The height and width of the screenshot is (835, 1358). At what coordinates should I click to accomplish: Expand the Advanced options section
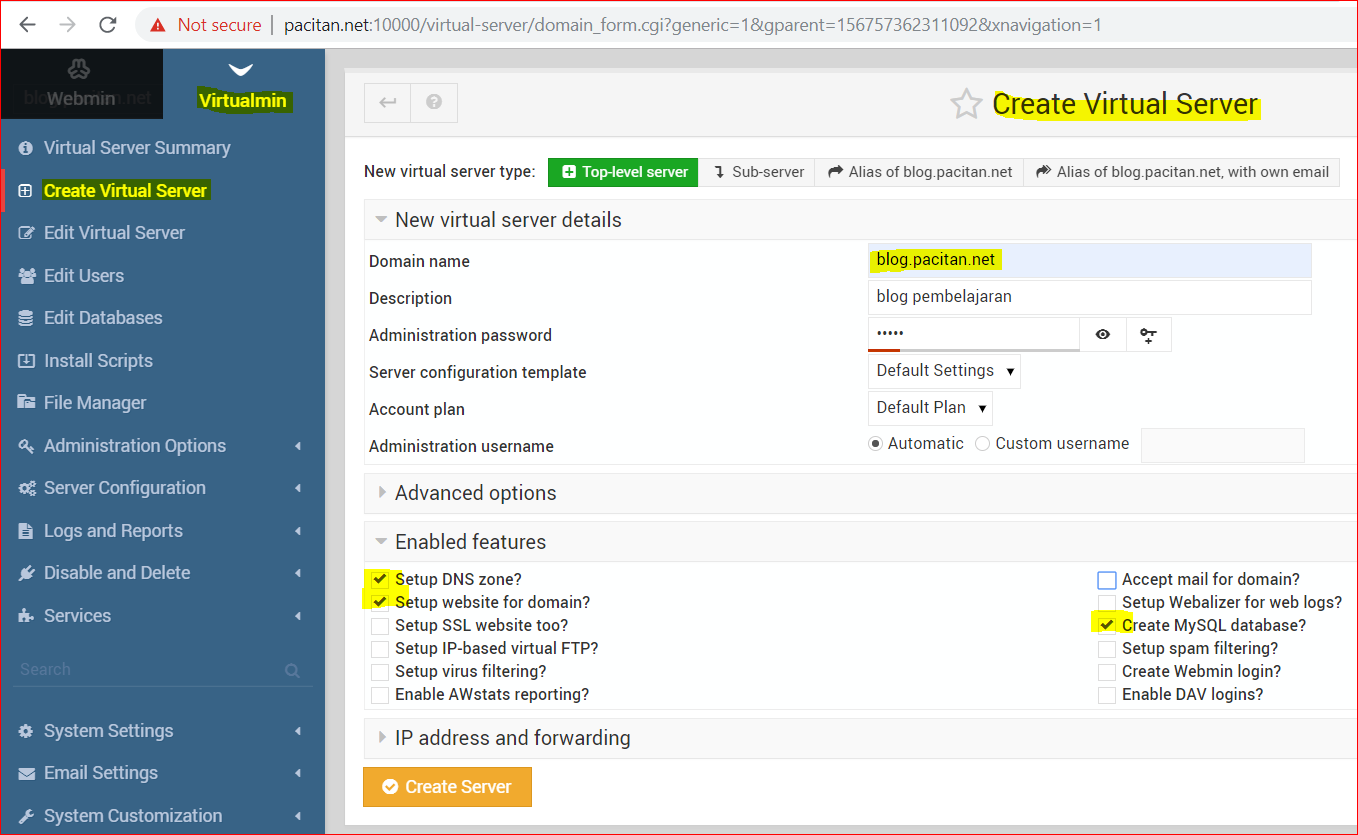click(x=475, y=493)
